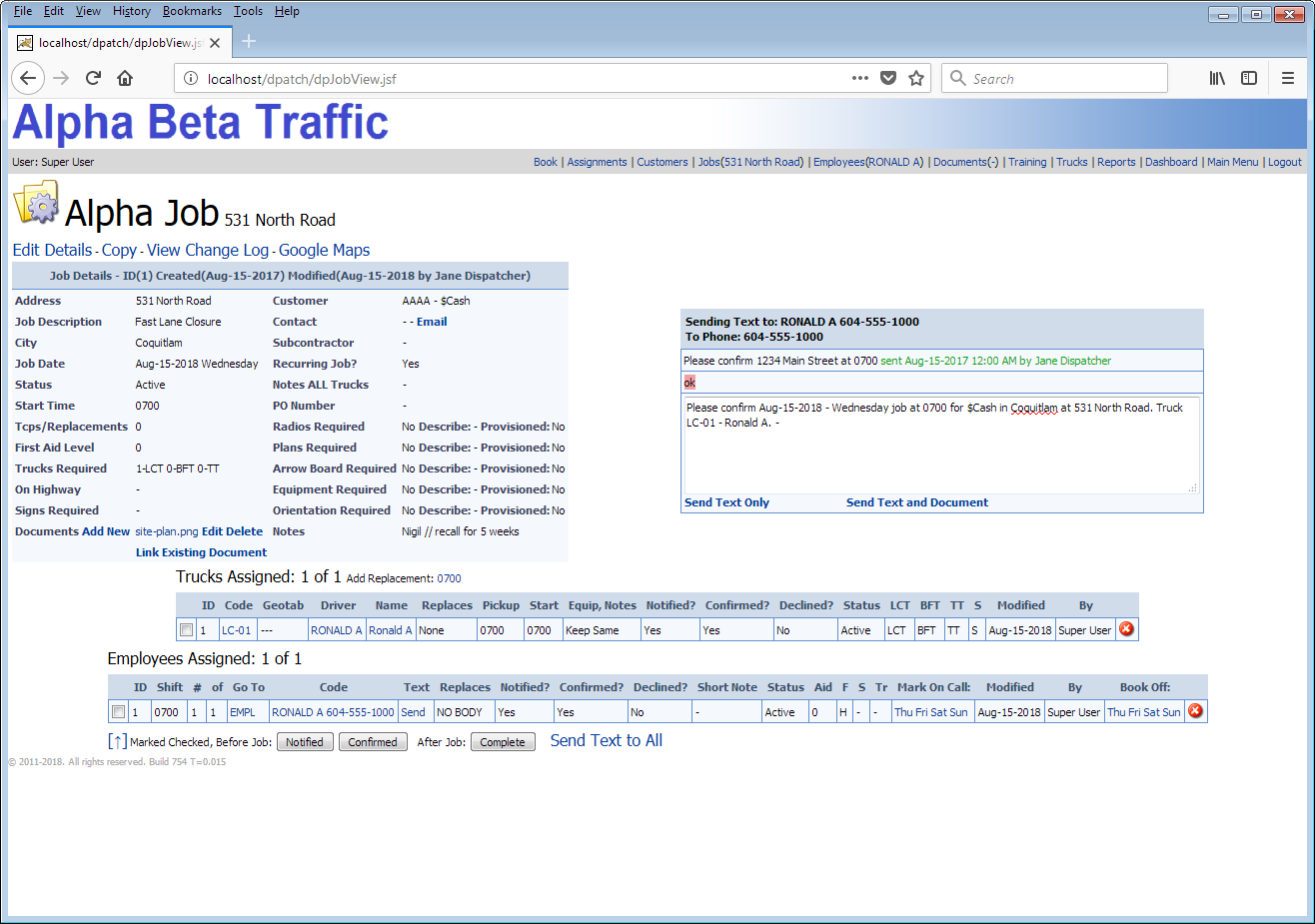Open the Edit menu
Image resolution: width=1315 pixels, height=924 pixels.
(x=54, y=11)
